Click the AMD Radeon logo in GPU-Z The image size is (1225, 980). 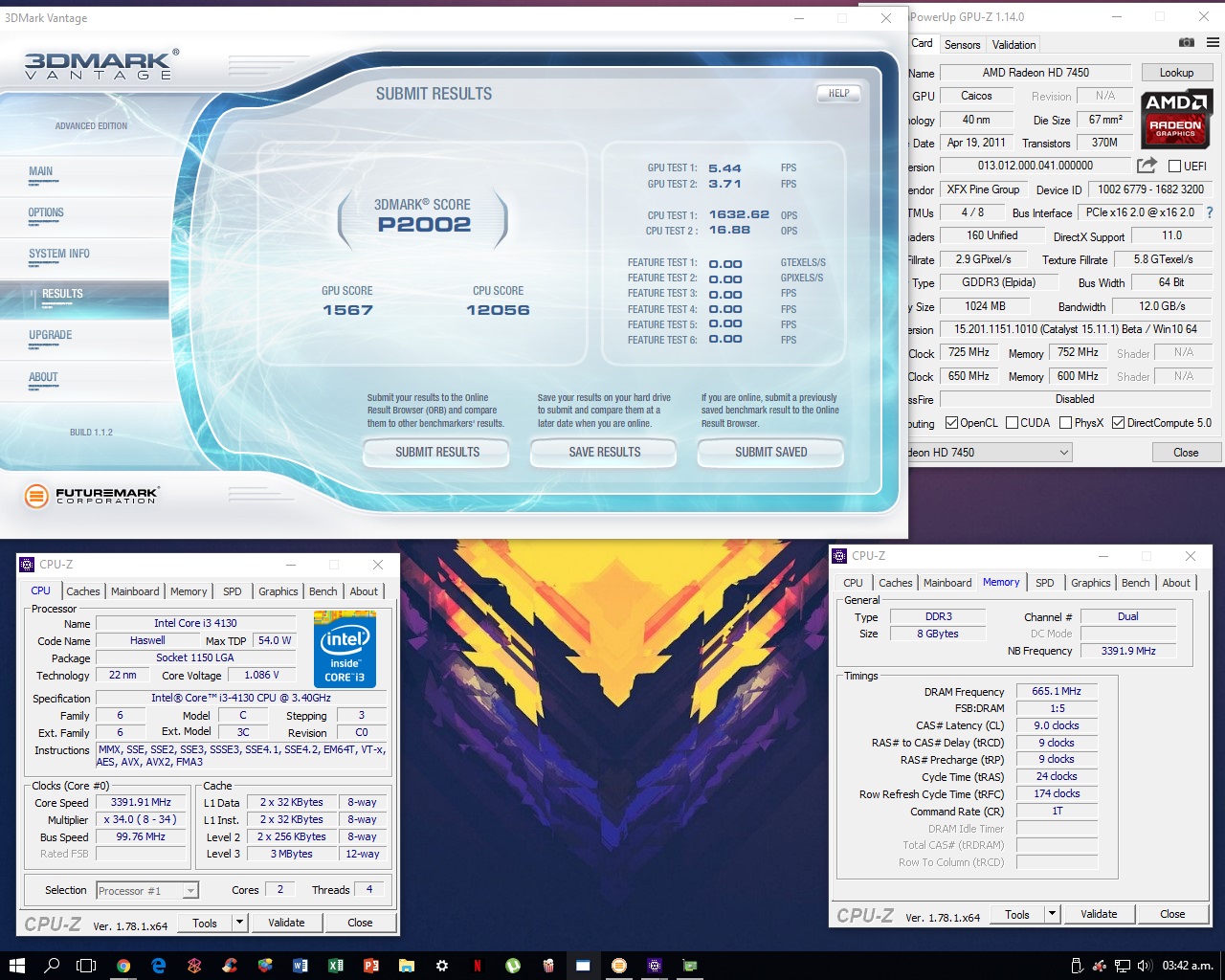click(x=1175, y=119)
